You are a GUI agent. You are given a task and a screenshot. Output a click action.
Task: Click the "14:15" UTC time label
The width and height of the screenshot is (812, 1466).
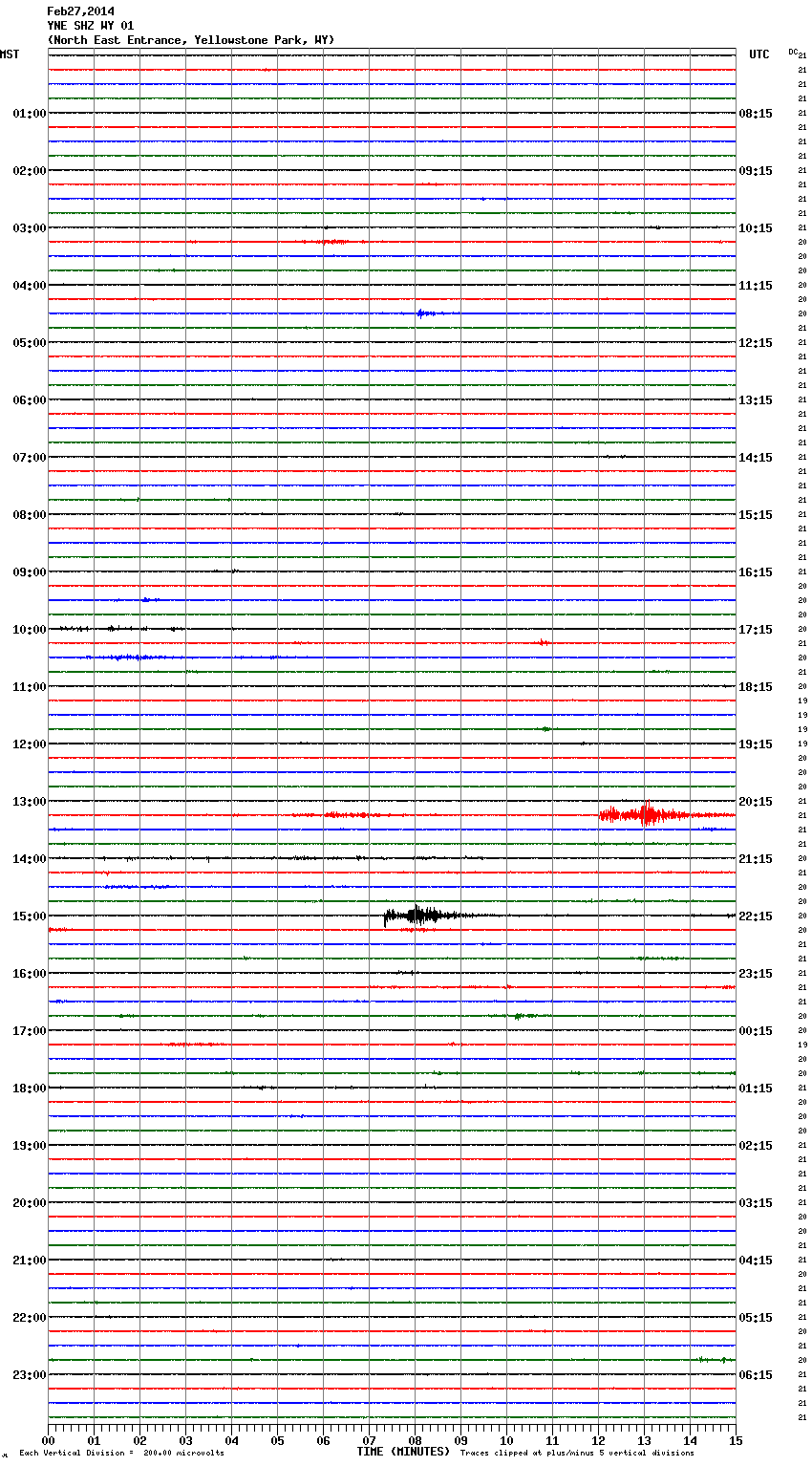(x=756, y=458)
